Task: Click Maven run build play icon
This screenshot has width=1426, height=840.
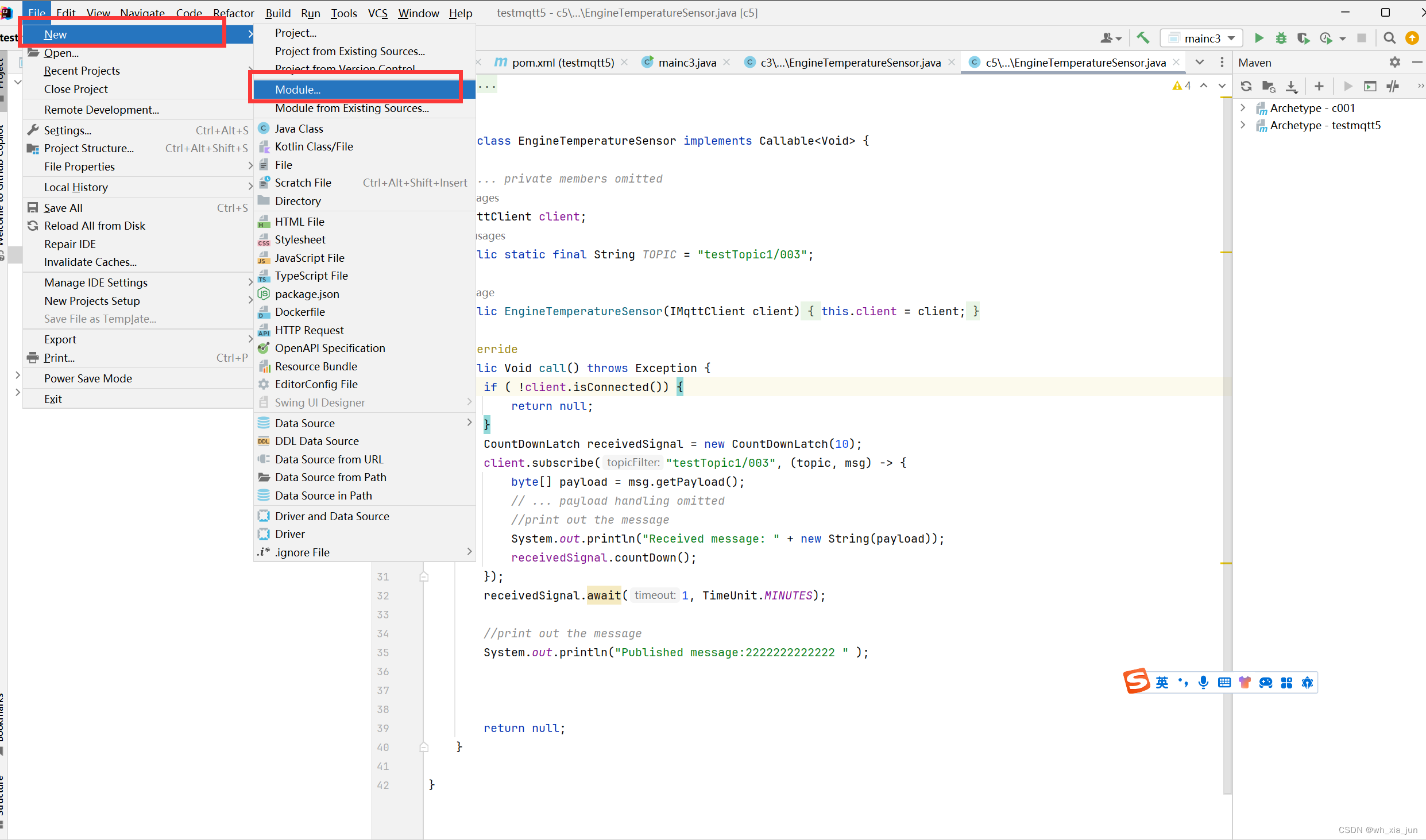Action: 1348,86
